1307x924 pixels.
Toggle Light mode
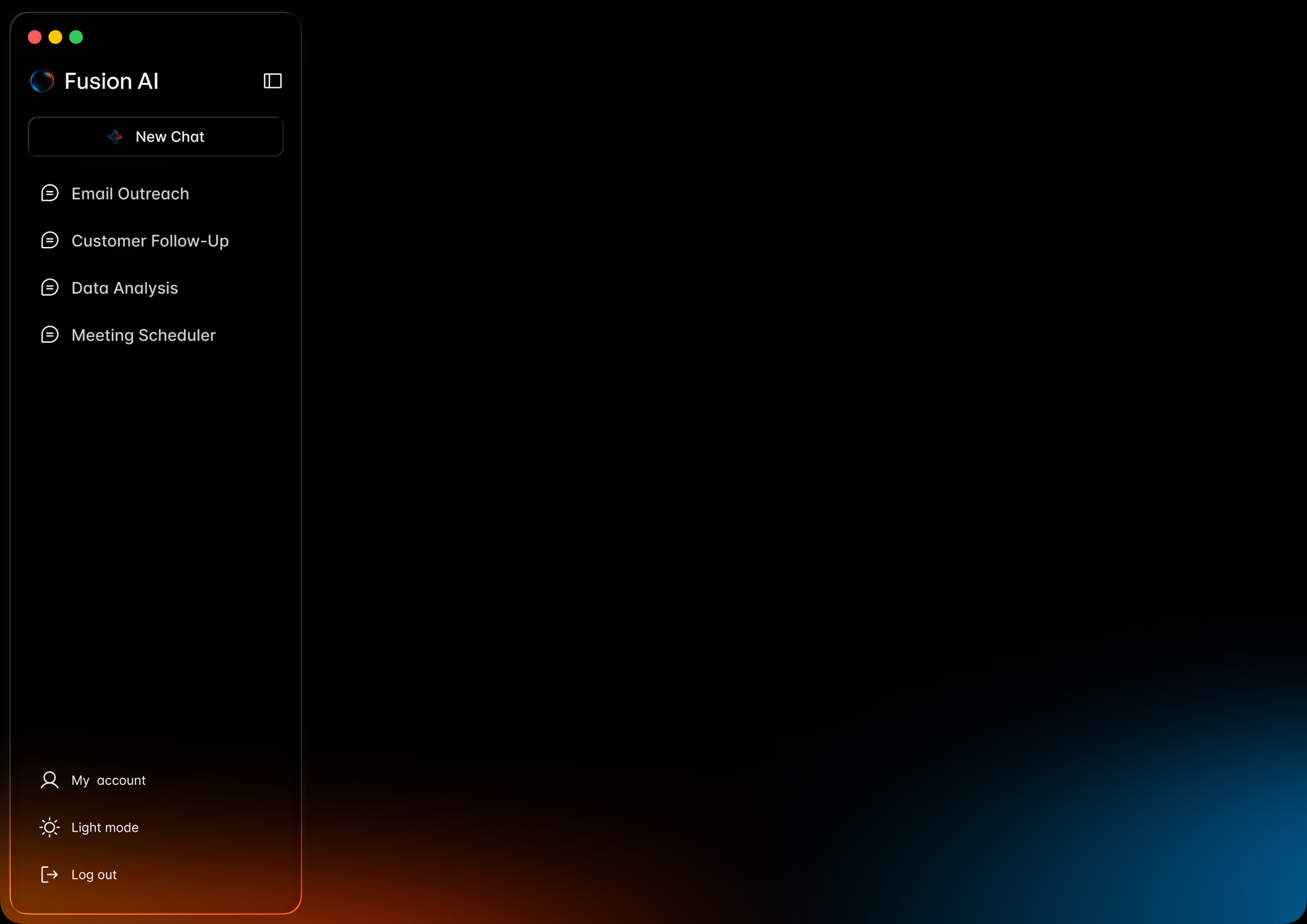tap(105, 827)
